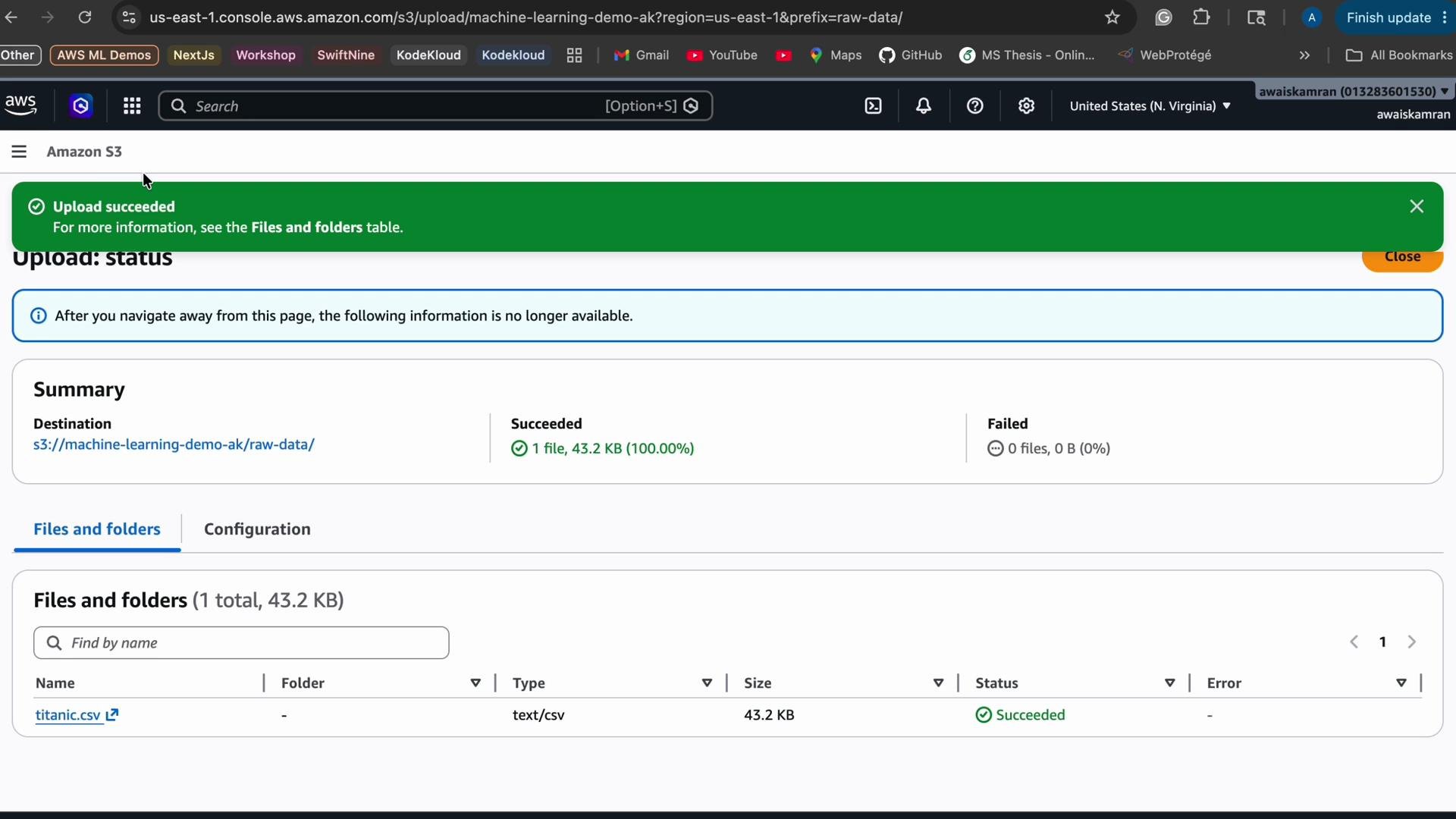This screenshot has width=1456, height=819.
Task: Open the SwiftNine bookmark folder
Action: 346,55
